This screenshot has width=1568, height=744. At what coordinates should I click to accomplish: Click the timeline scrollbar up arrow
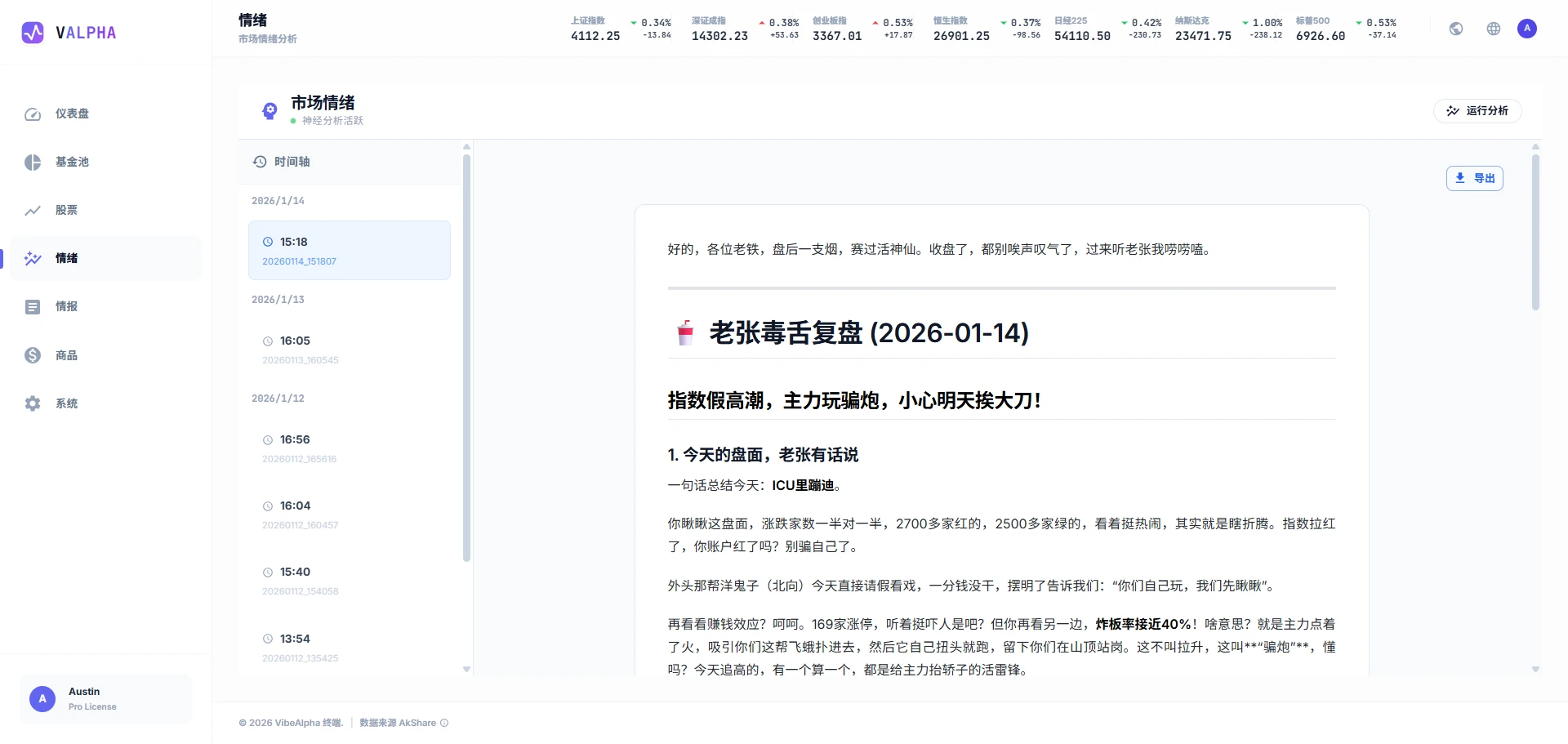pyautogui.click(x=467, y=147)
